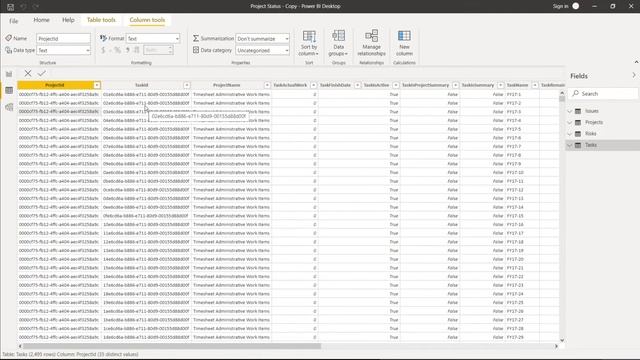
Task: Click New column button
Action: click(404, 43)
